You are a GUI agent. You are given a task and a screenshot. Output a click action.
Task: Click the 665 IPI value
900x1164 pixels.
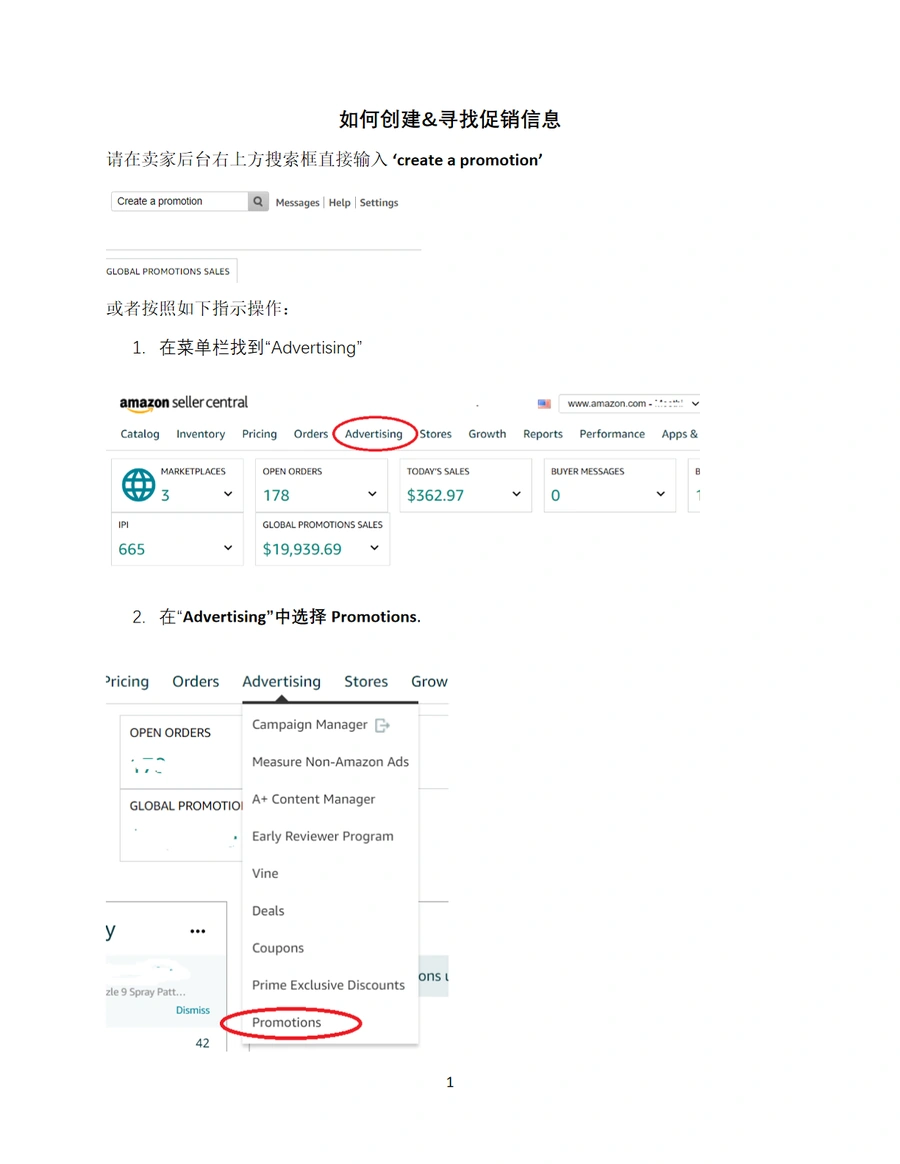(x=131, y=549)
